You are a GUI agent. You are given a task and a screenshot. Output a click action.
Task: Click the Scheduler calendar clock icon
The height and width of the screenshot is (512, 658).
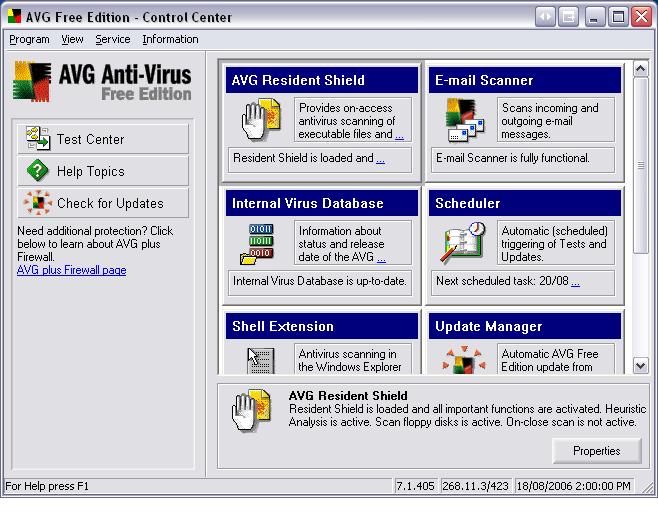[x=461, y=243]
